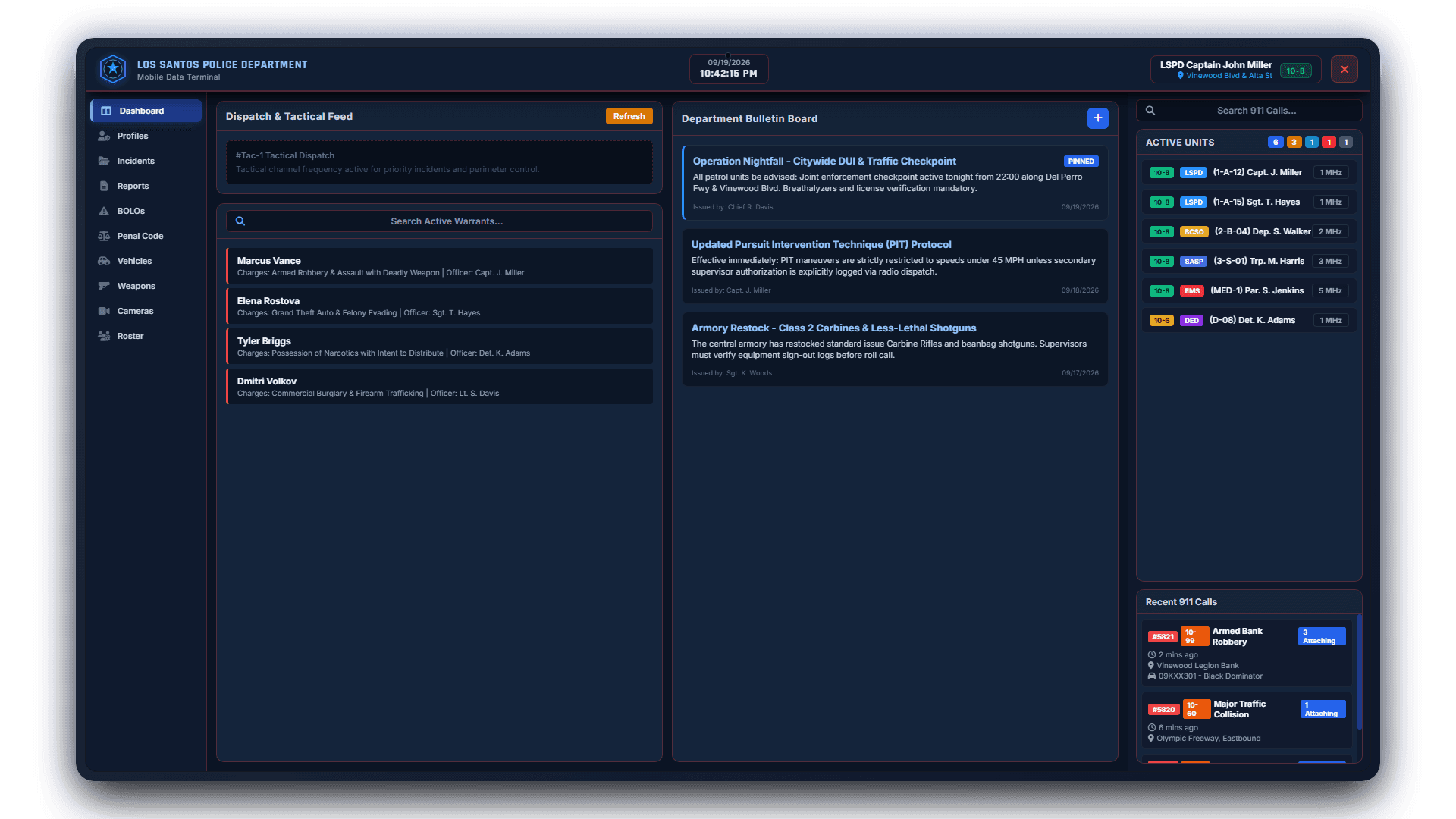Select the Dashboard menu item
Viewport: 1456px width, 819px height.
pyautogui.click(x=146, y=111)
